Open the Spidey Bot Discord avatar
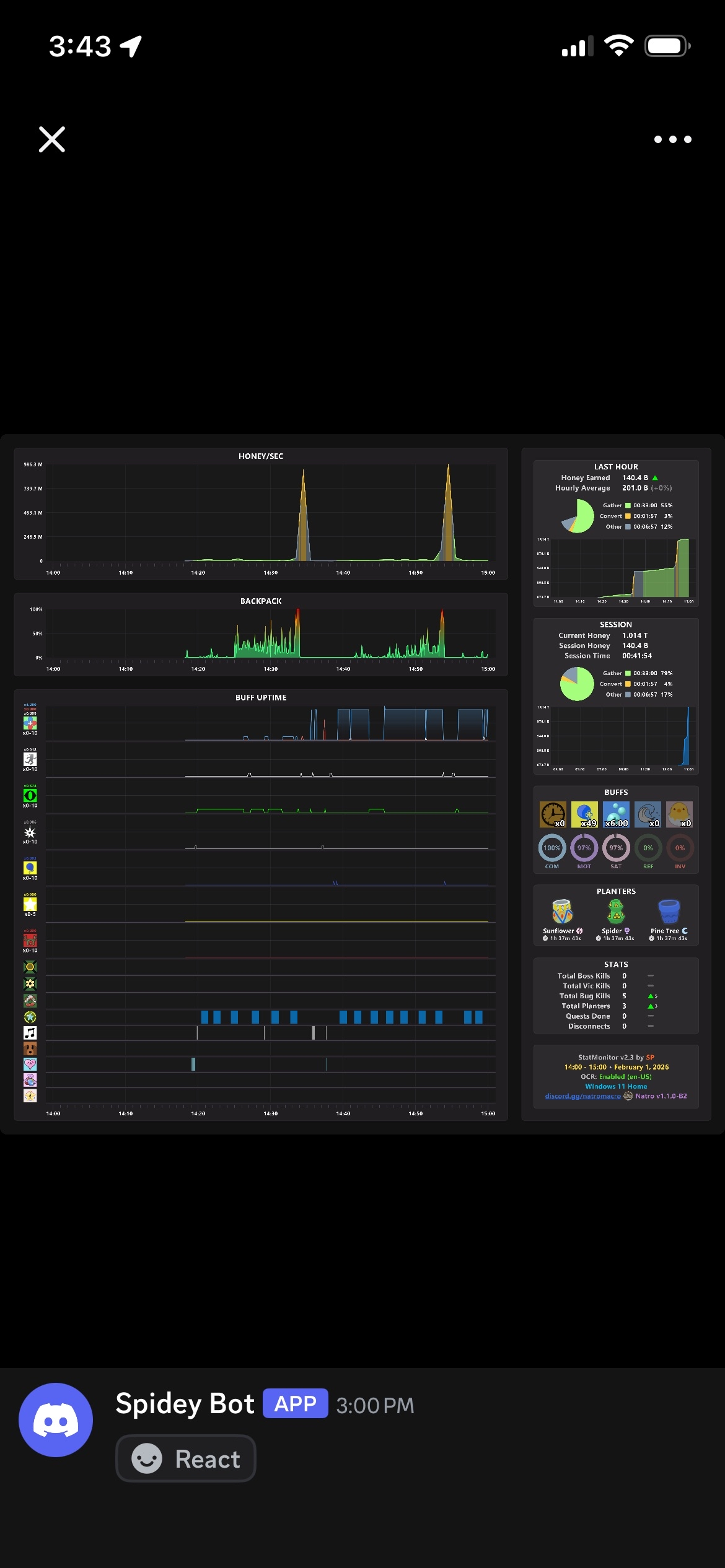This screenshot has width=725, height=1568. coord(56,1419)
